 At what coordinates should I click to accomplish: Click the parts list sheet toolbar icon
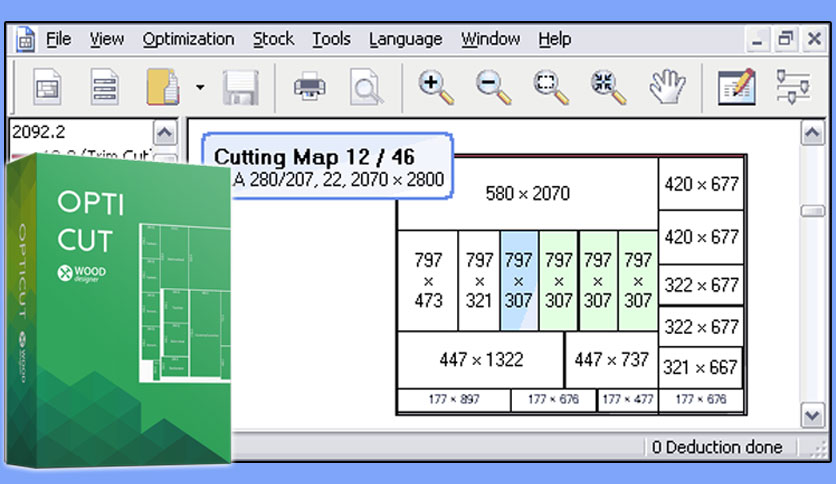[104, 87]
